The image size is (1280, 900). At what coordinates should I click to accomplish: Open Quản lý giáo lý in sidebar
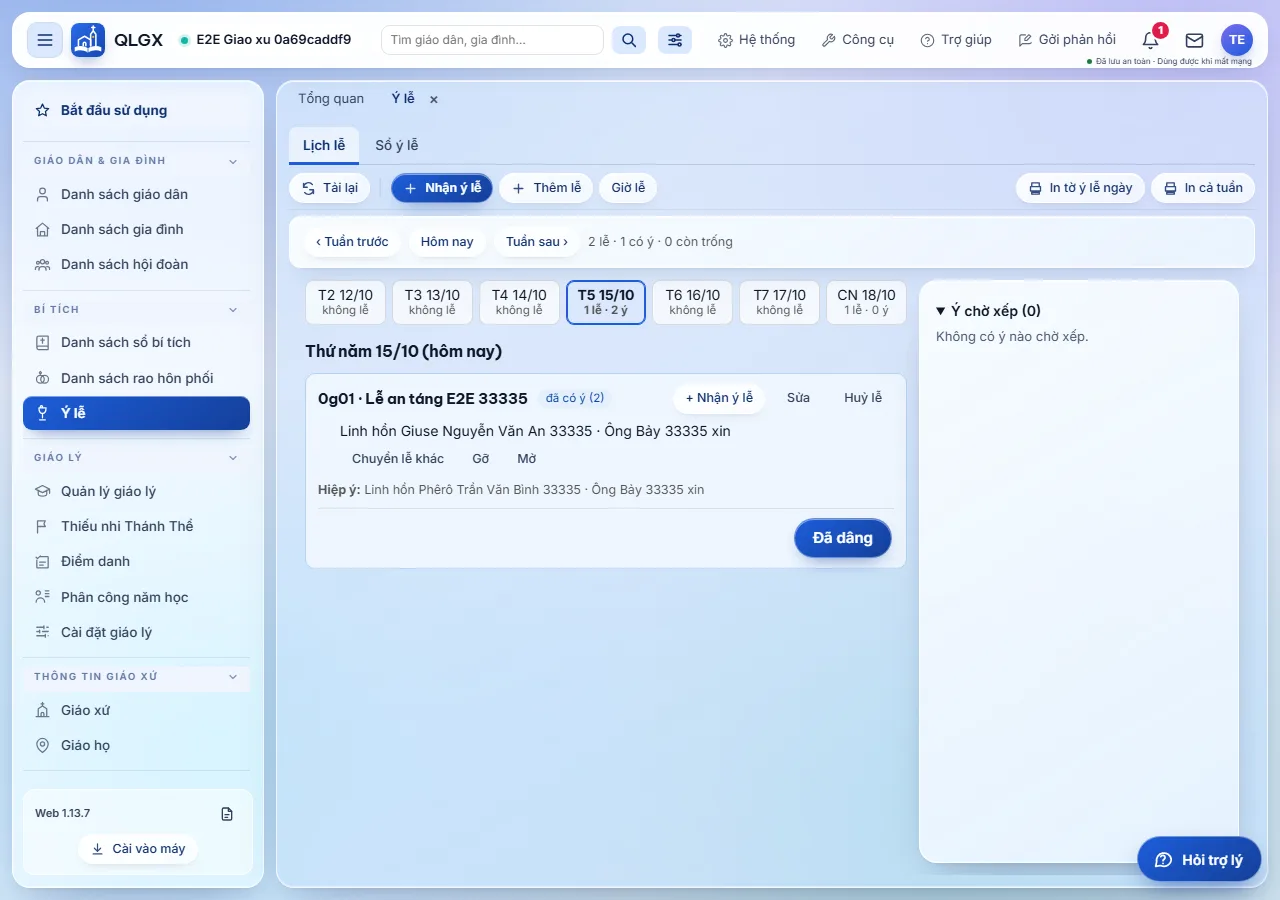[x=136, y=491]
